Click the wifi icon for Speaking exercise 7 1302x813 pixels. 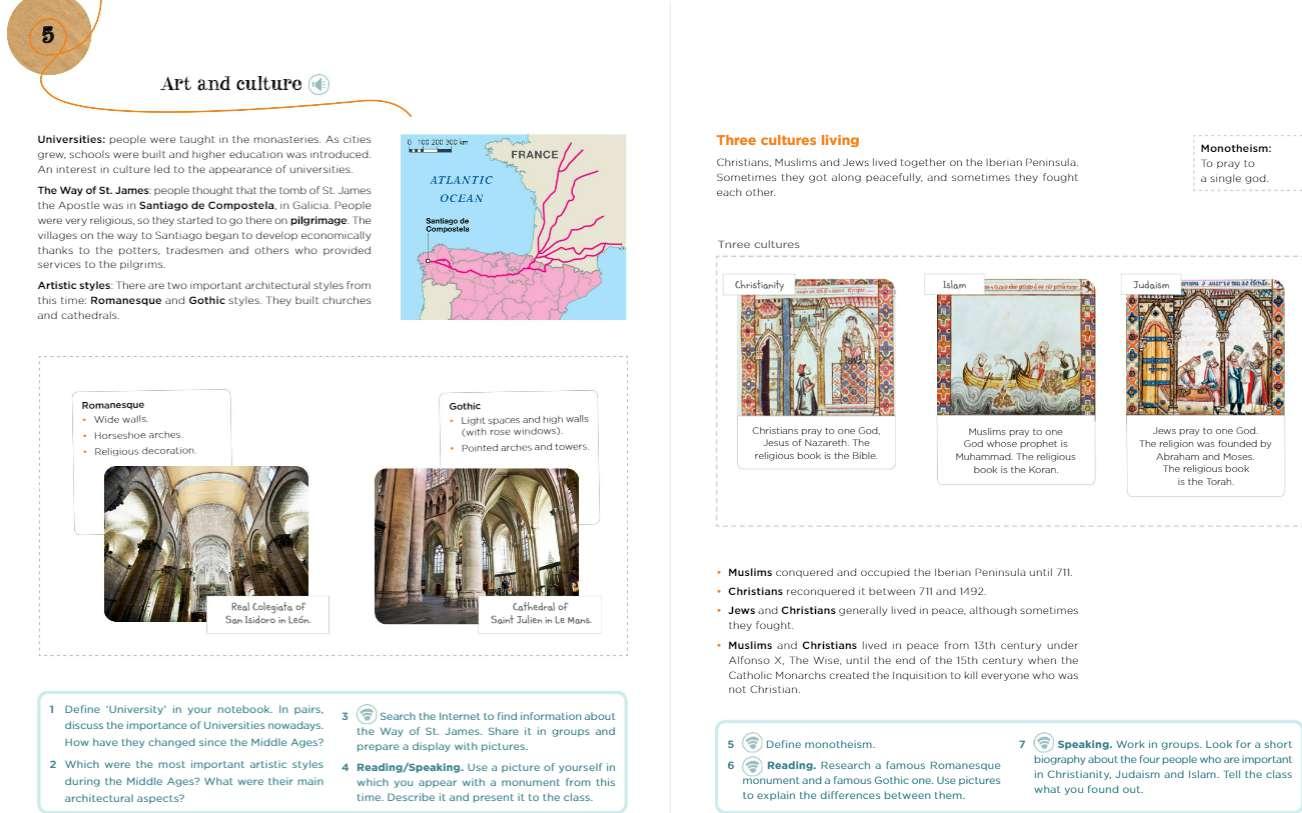[1043, 743]
